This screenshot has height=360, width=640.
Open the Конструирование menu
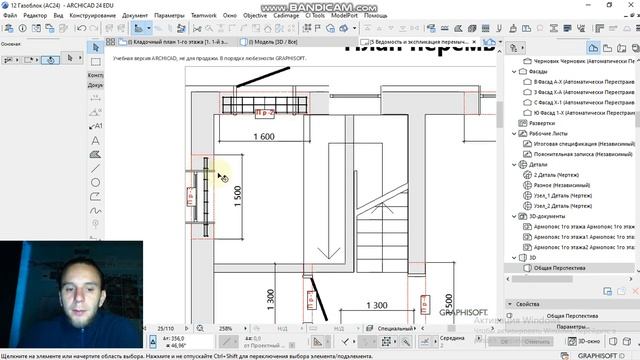[93, 16]
